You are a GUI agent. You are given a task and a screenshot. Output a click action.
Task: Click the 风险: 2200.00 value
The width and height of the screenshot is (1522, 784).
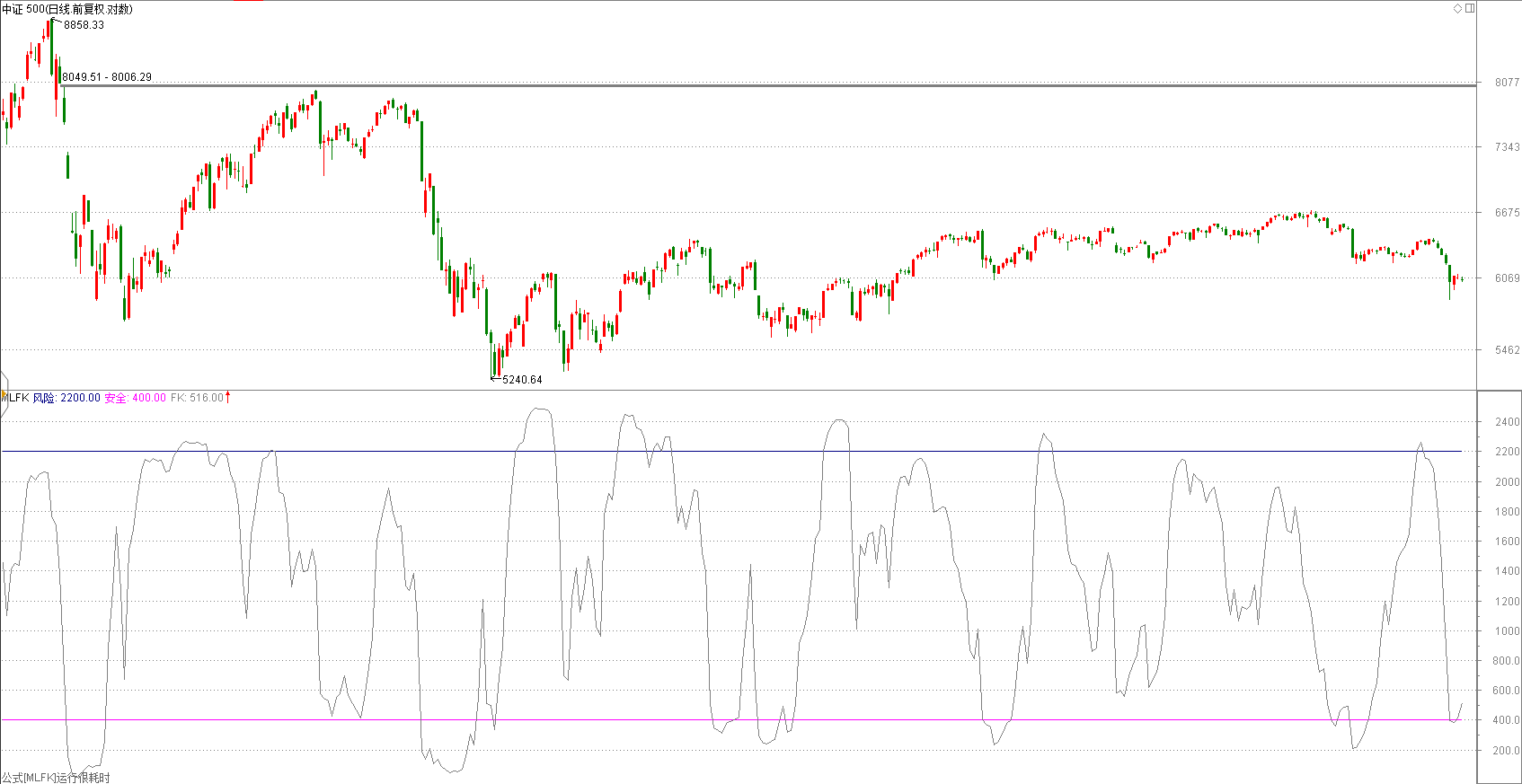pos(66,398)
